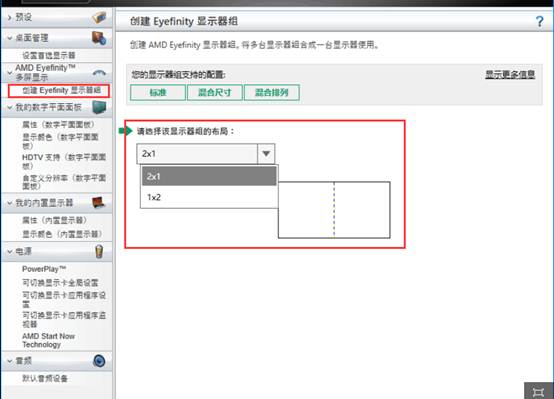Click the desktop management (桌面管理) icon
The width and height of the screenshot is (554, 399).
pos(99,38)
